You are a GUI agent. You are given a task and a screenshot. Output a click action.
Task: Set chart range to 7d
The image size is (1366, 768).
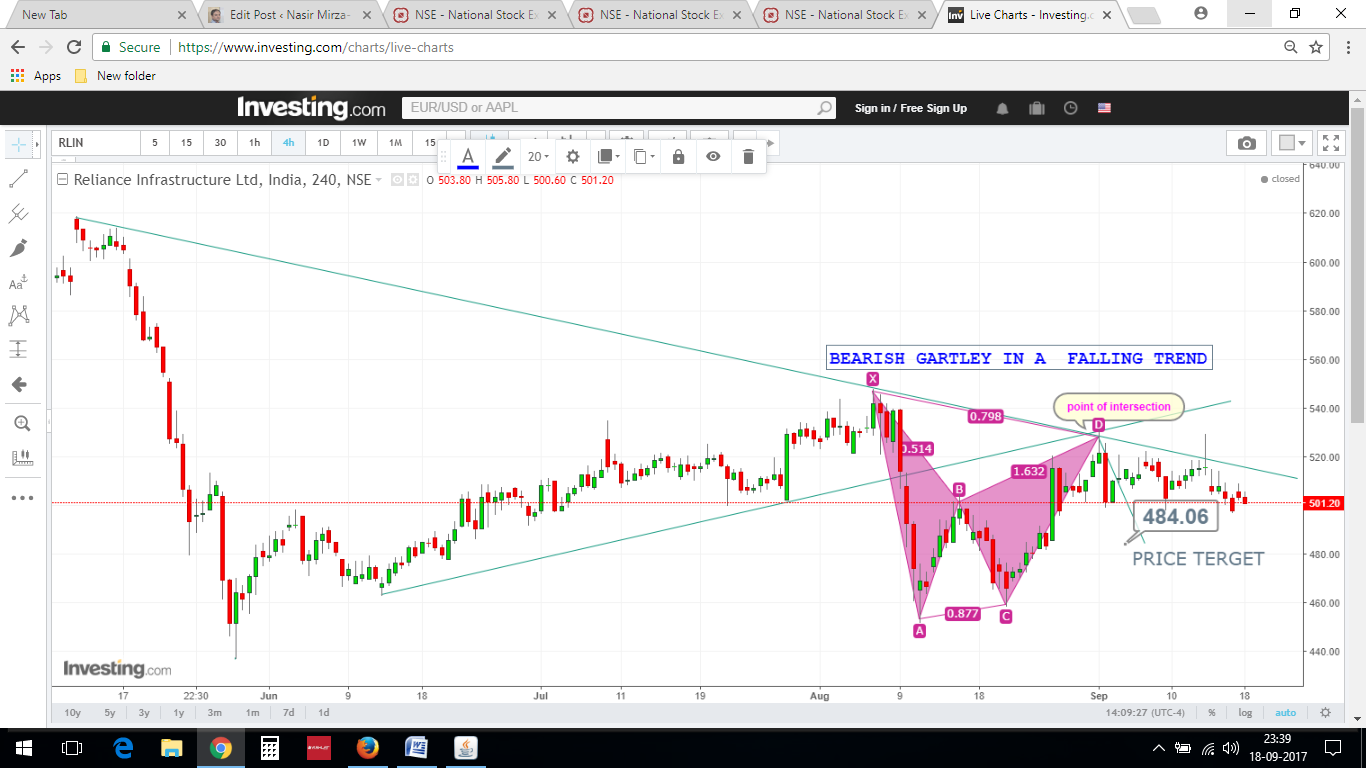click(x=288, y=713)
